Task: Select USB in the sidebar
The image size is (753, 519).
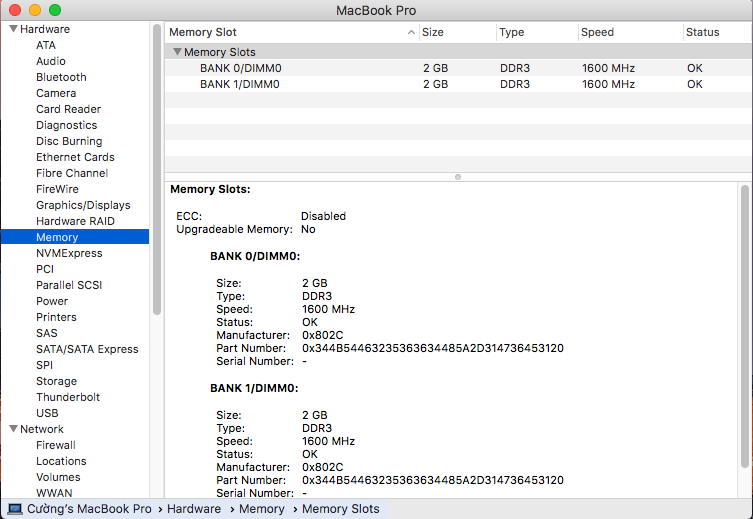Action: 47,413
